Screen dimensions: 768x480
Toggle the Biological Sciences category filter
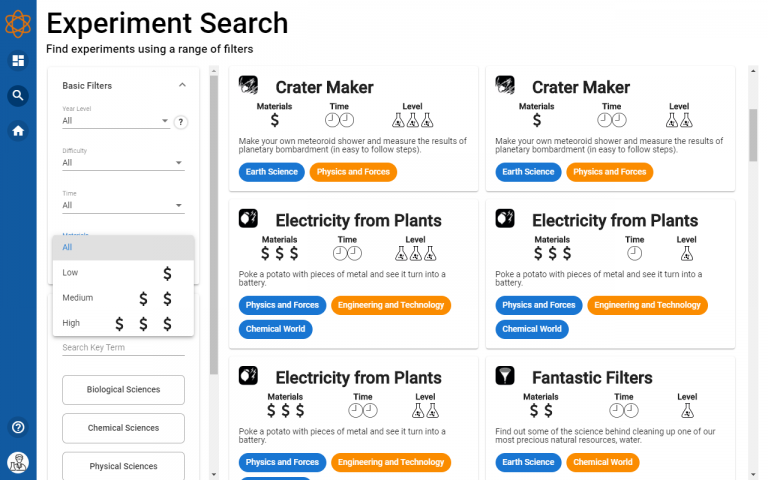(123, 390)
